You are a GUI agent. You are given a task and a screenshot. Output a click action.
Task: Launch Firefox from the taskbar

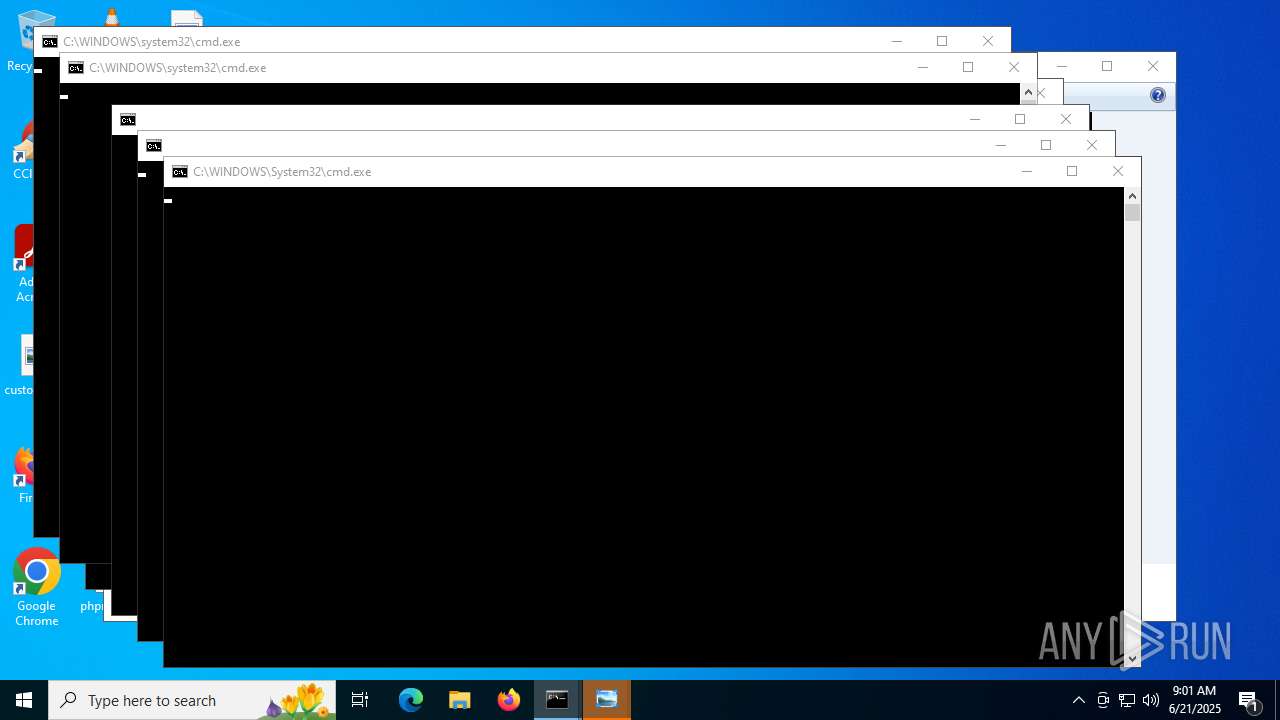pos(509,700)
